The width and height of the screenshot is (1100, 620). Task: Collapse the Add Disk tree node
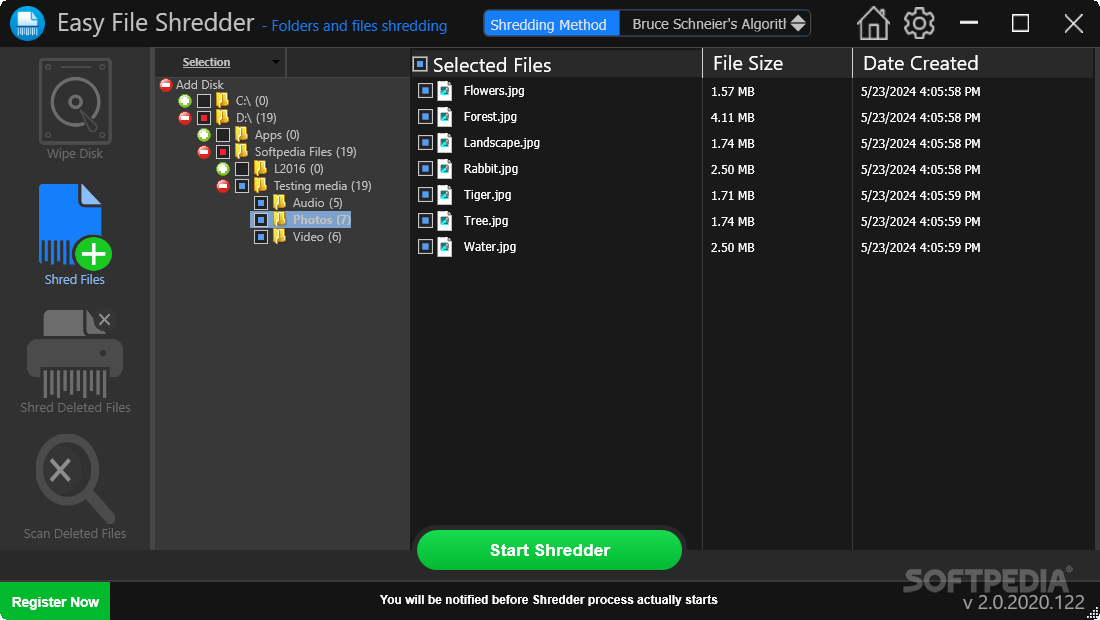pos(166,85)
